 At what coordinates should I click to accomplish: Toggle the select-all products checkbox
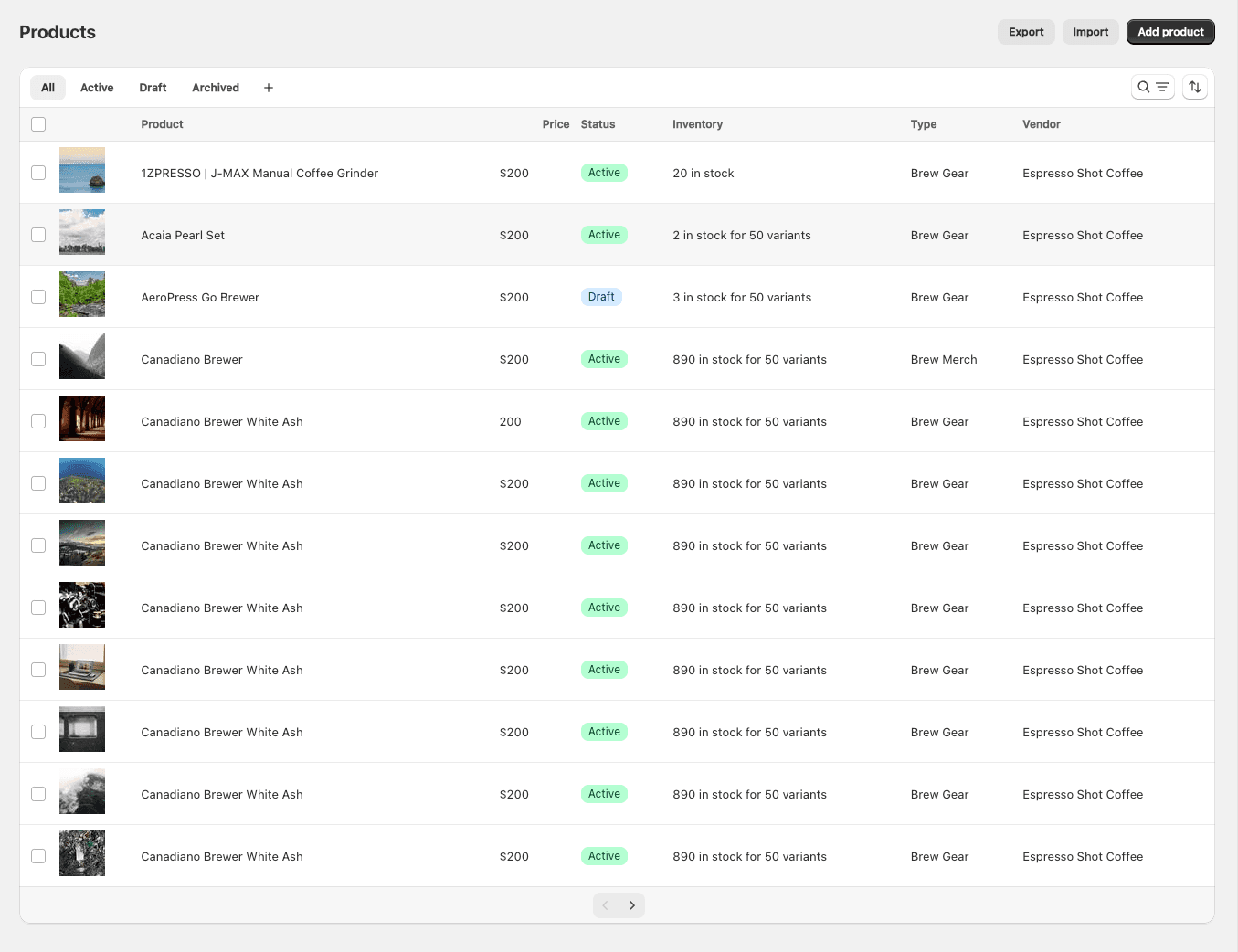(38, 124)
